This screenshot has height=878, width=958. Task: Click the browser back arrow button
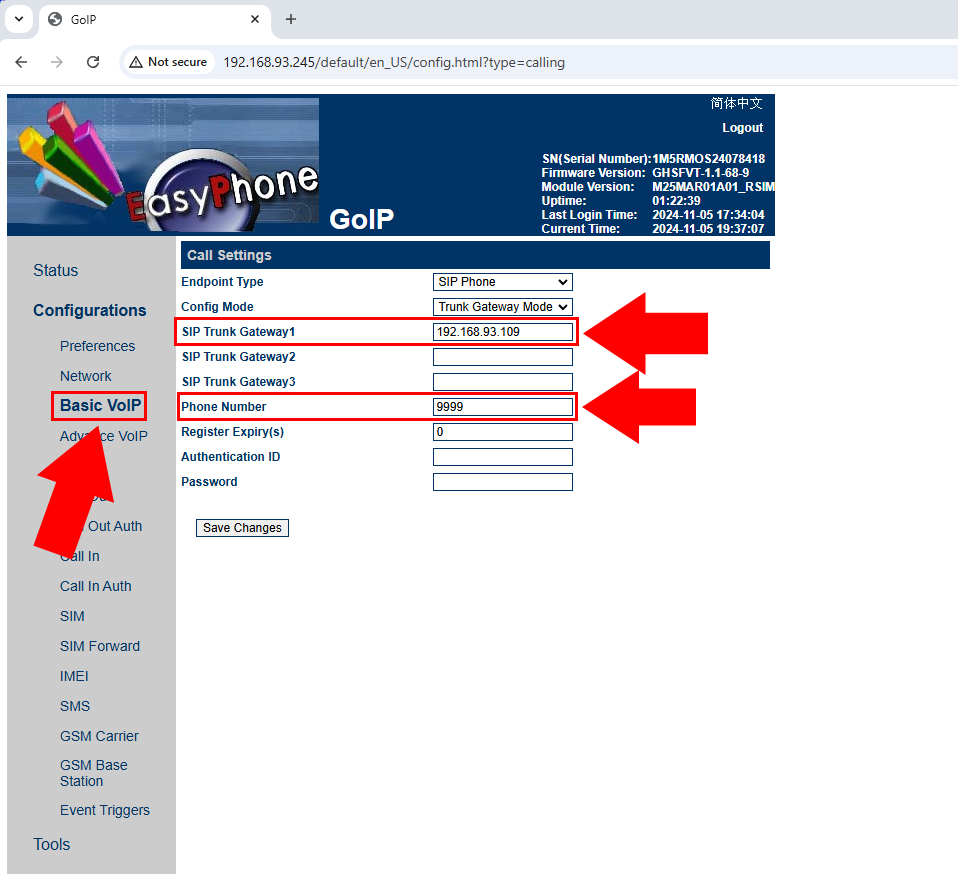coord(22,62)
